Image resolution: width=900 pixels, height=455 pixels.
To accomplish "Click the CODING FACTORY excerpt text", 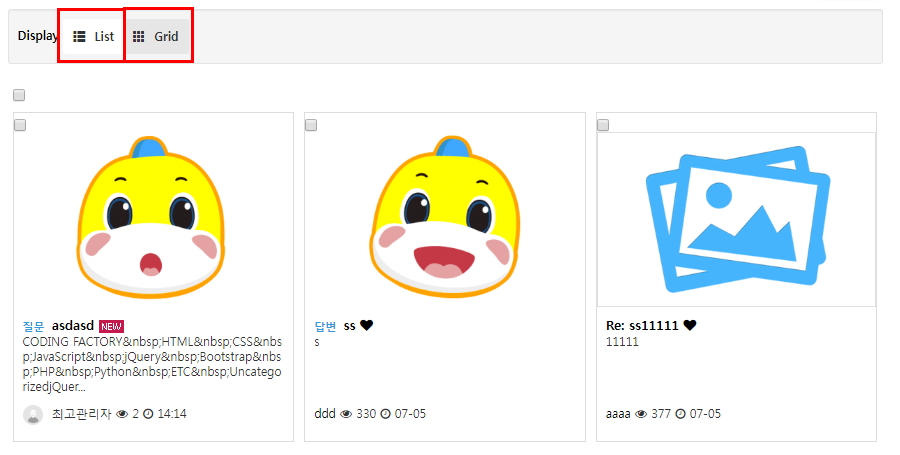I will coord(152,364).
